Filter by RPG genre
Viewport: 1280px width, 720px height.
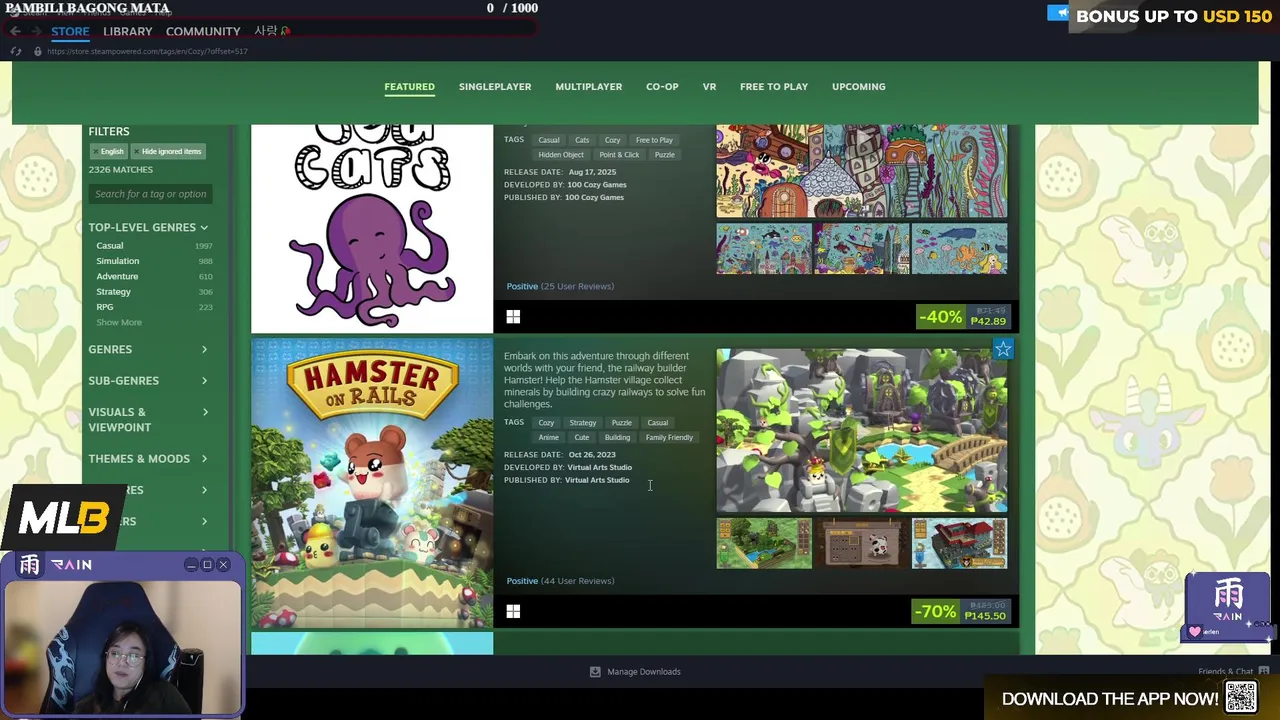[x=104, y=307]
